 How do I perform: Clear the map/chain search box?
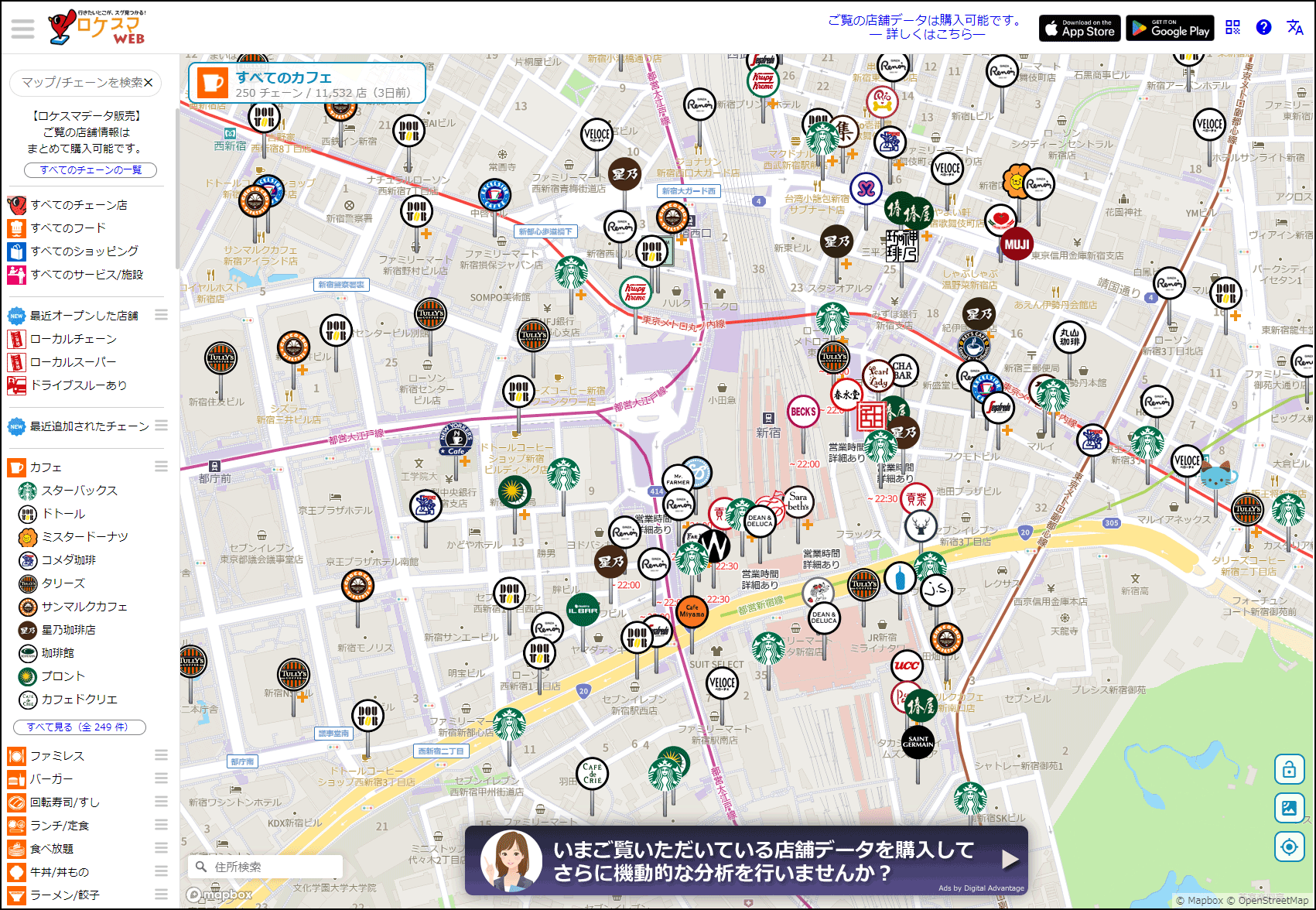pos(148,82)
